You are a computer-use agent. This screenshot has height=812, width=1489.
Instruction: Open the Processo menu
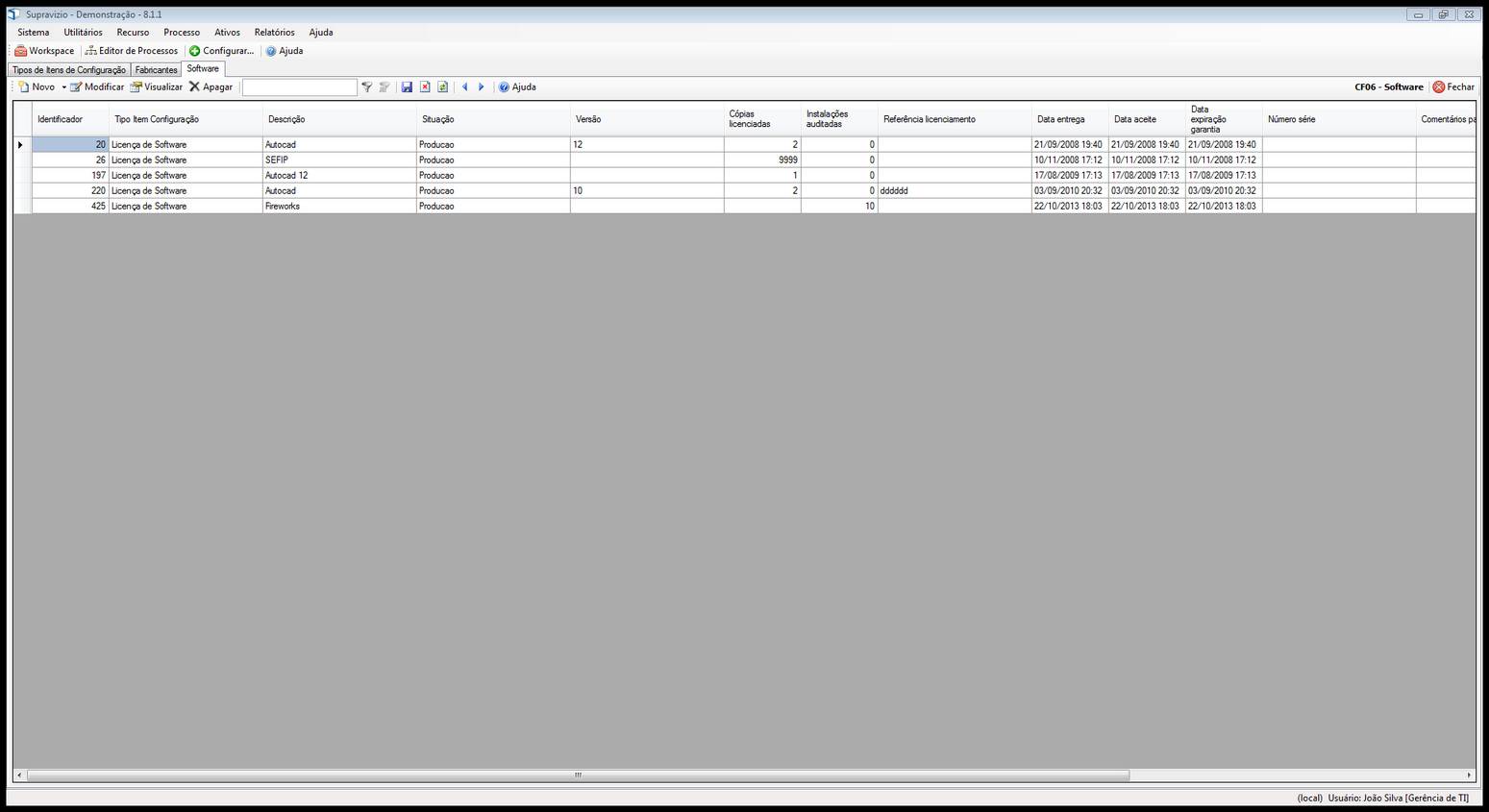click(x=182, y=32)
